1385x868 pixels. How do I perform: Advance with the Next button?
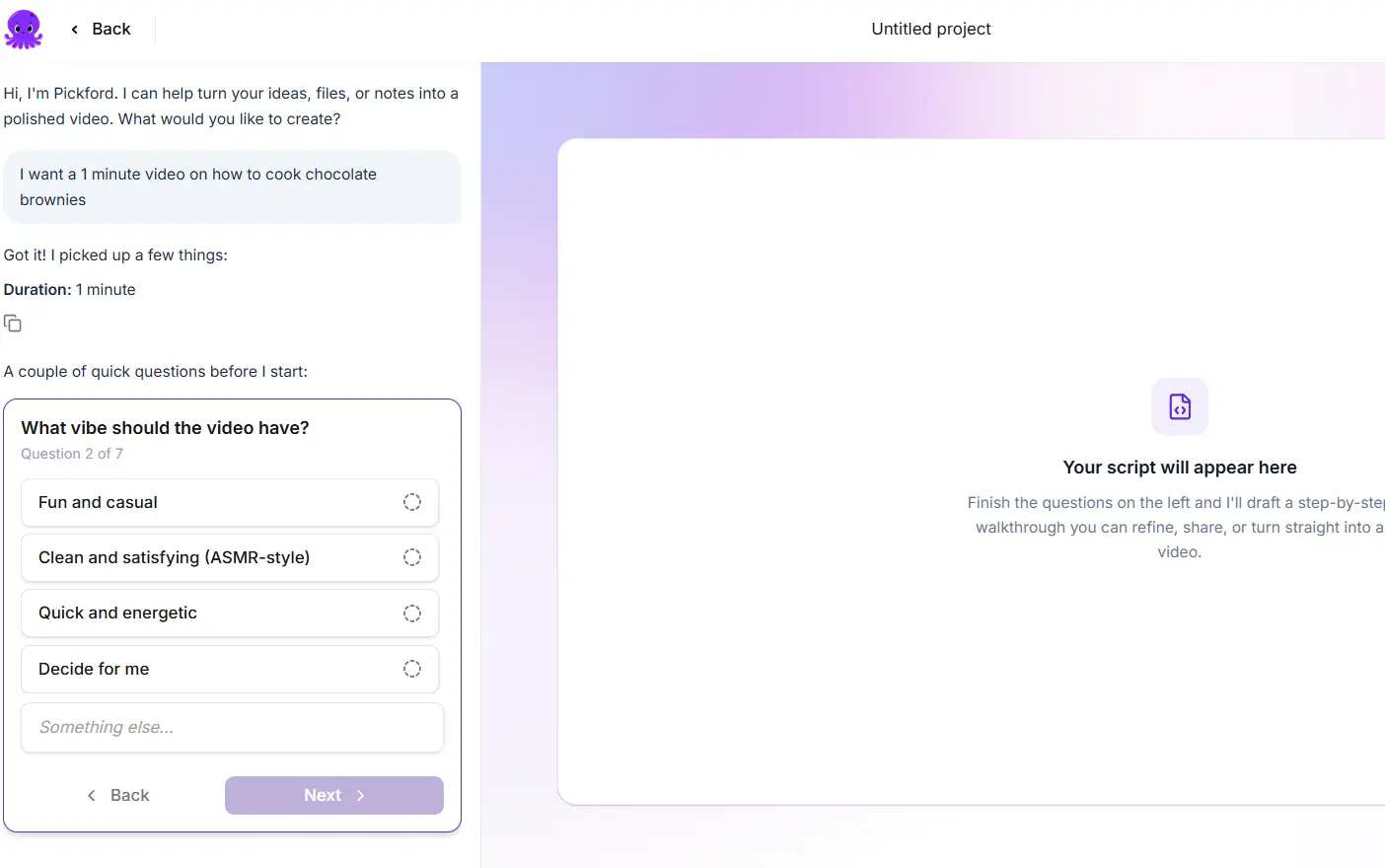point(334,795)
